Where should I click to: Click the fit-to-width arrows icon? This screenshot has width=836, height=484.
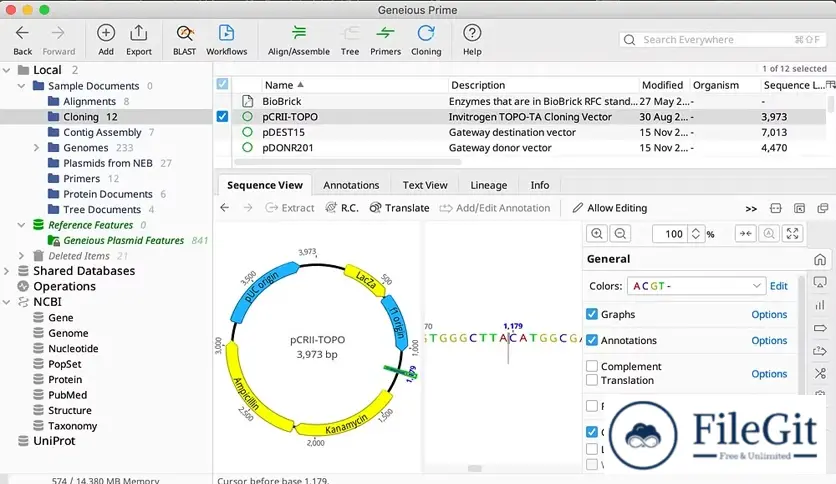[x=745, y=233]
